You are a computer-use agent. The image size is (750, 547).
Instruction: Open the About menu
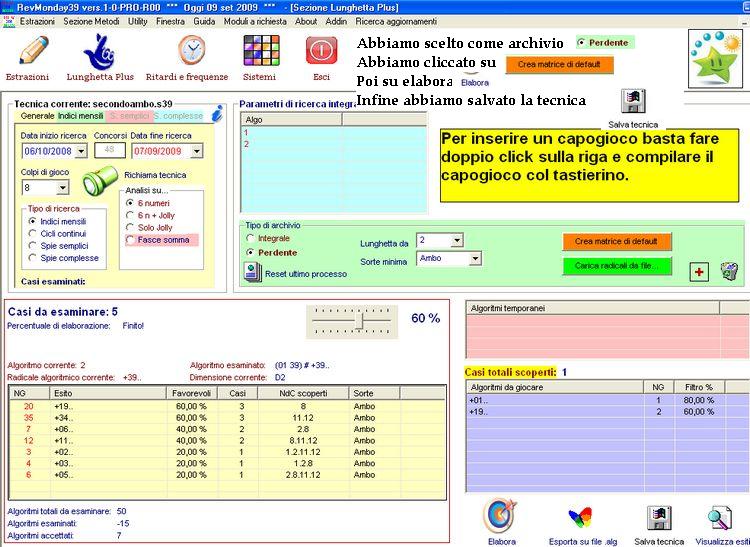pos(306,22)
